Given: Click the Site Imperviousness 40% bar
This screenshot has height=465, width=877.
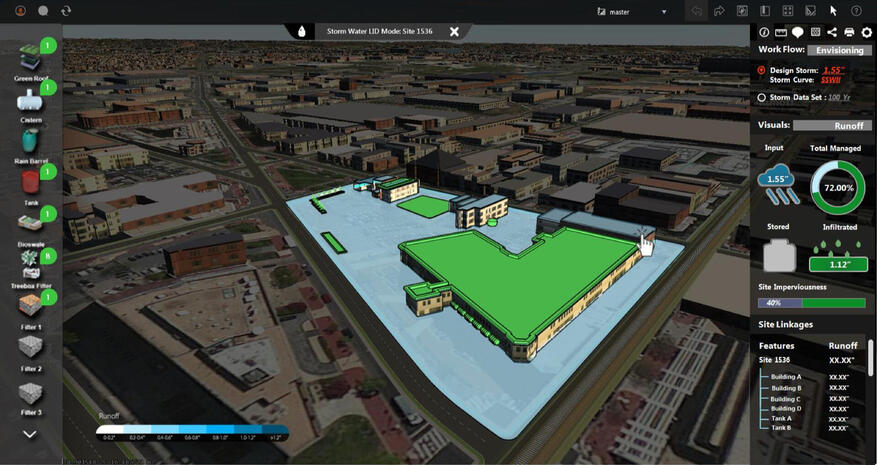Looking at the screenshot, I should (812, 303).
